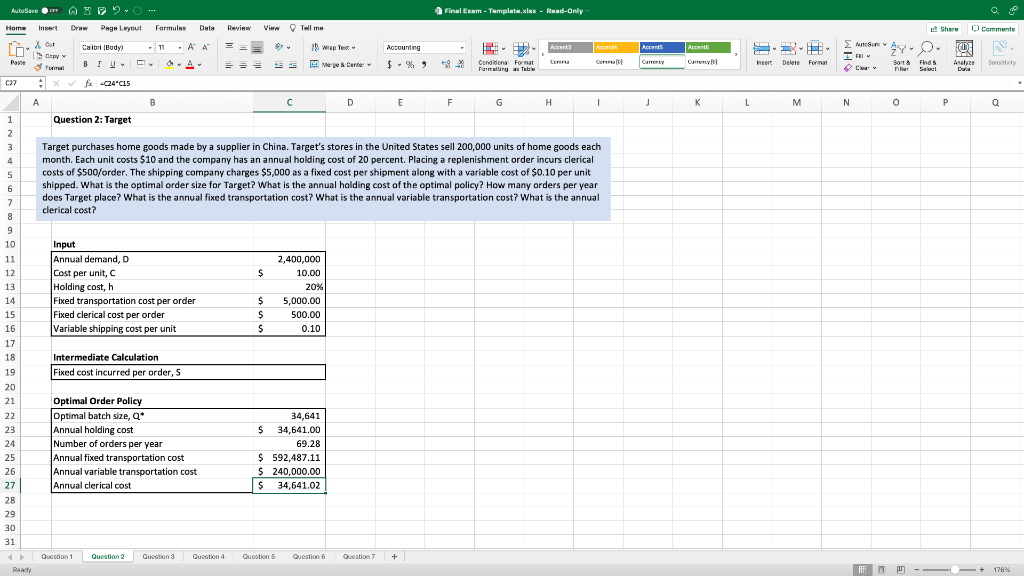The image size is (1024, 576).
Task: Toggle bold formatting
Action: click(85, 62)
